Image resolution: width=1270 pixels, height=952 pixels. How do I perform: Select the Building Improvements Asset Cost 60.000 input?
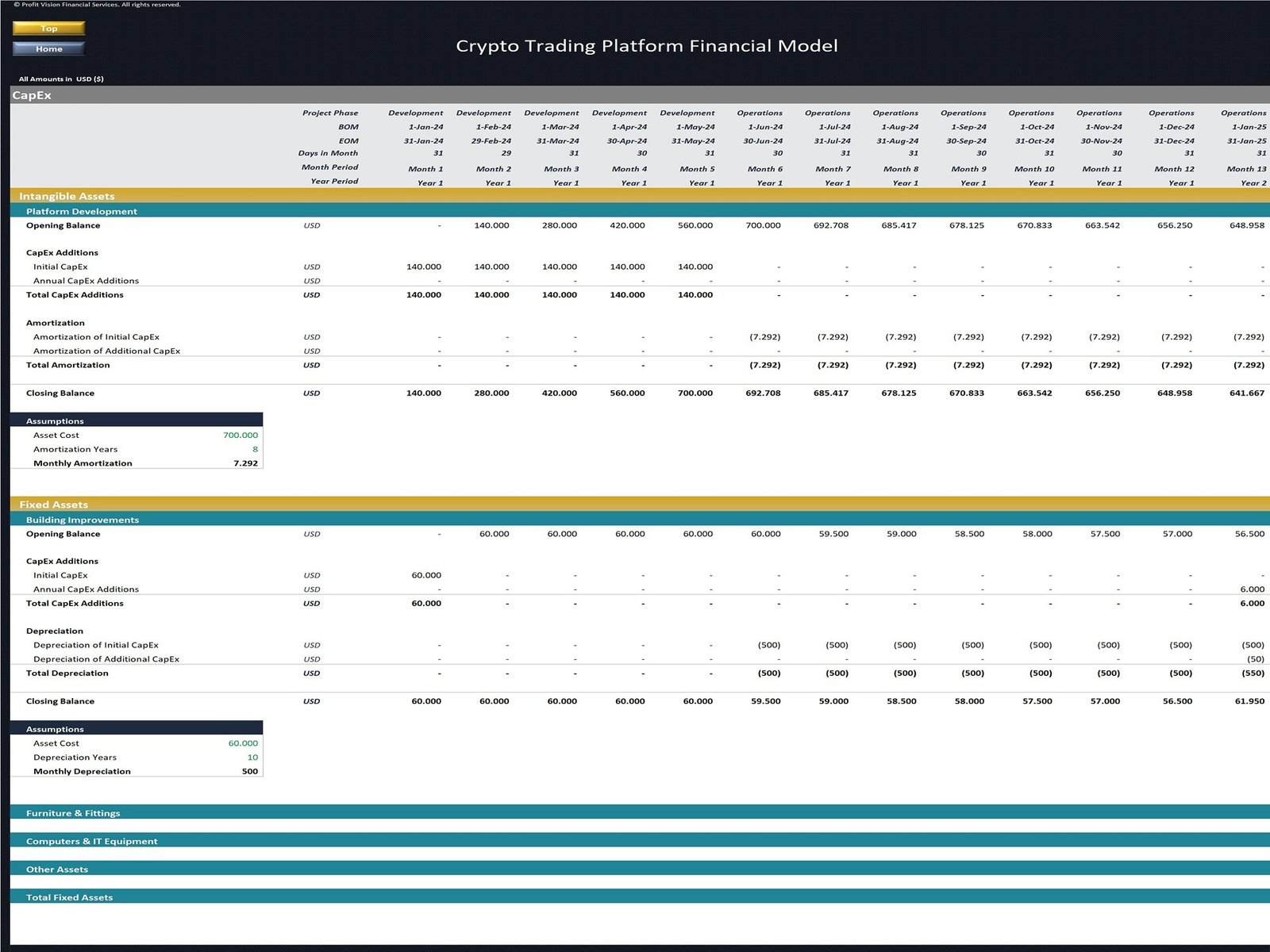(243, 743)
